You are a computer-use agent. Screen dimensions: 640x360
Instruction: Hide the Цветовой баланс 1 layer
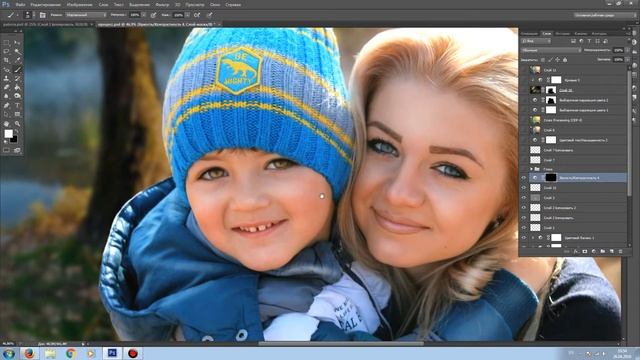click(x=524, y=238)
